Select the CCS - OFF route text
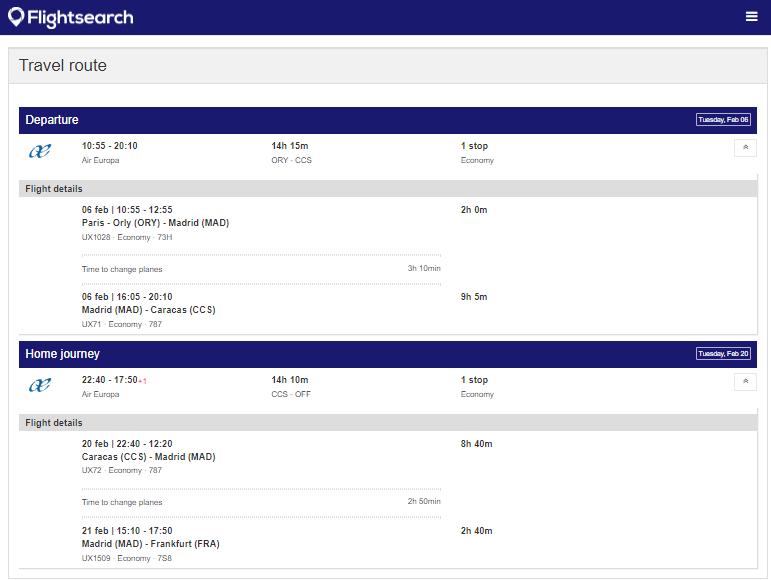 (291, 394)
